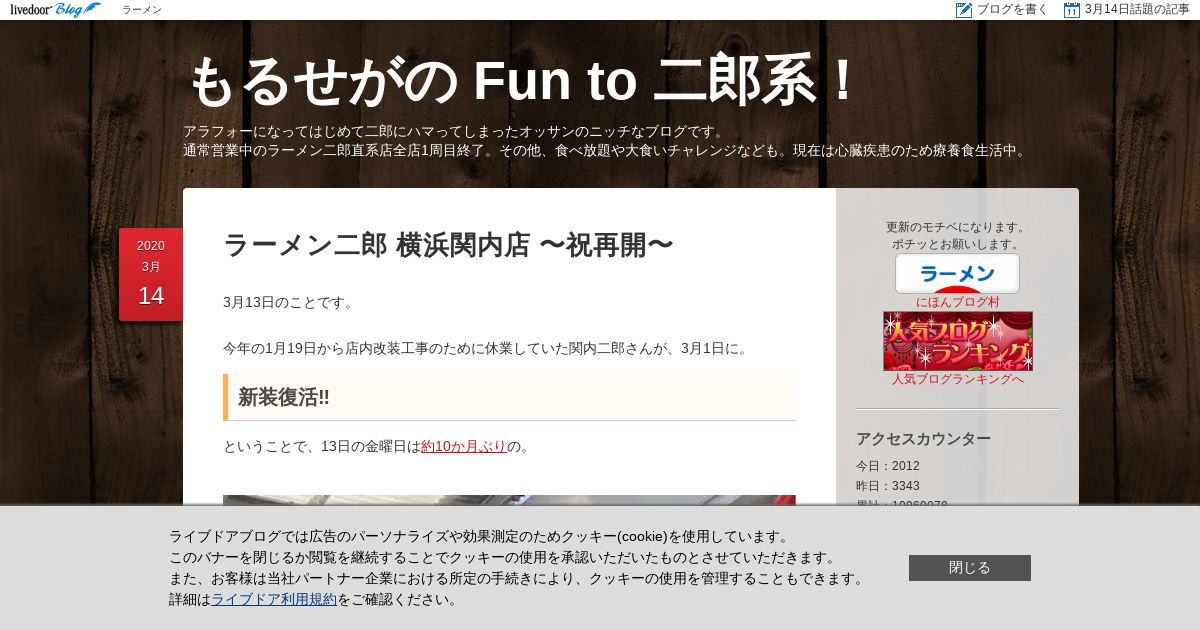Click the 新装復活!! heading

(x=509, y=397)
